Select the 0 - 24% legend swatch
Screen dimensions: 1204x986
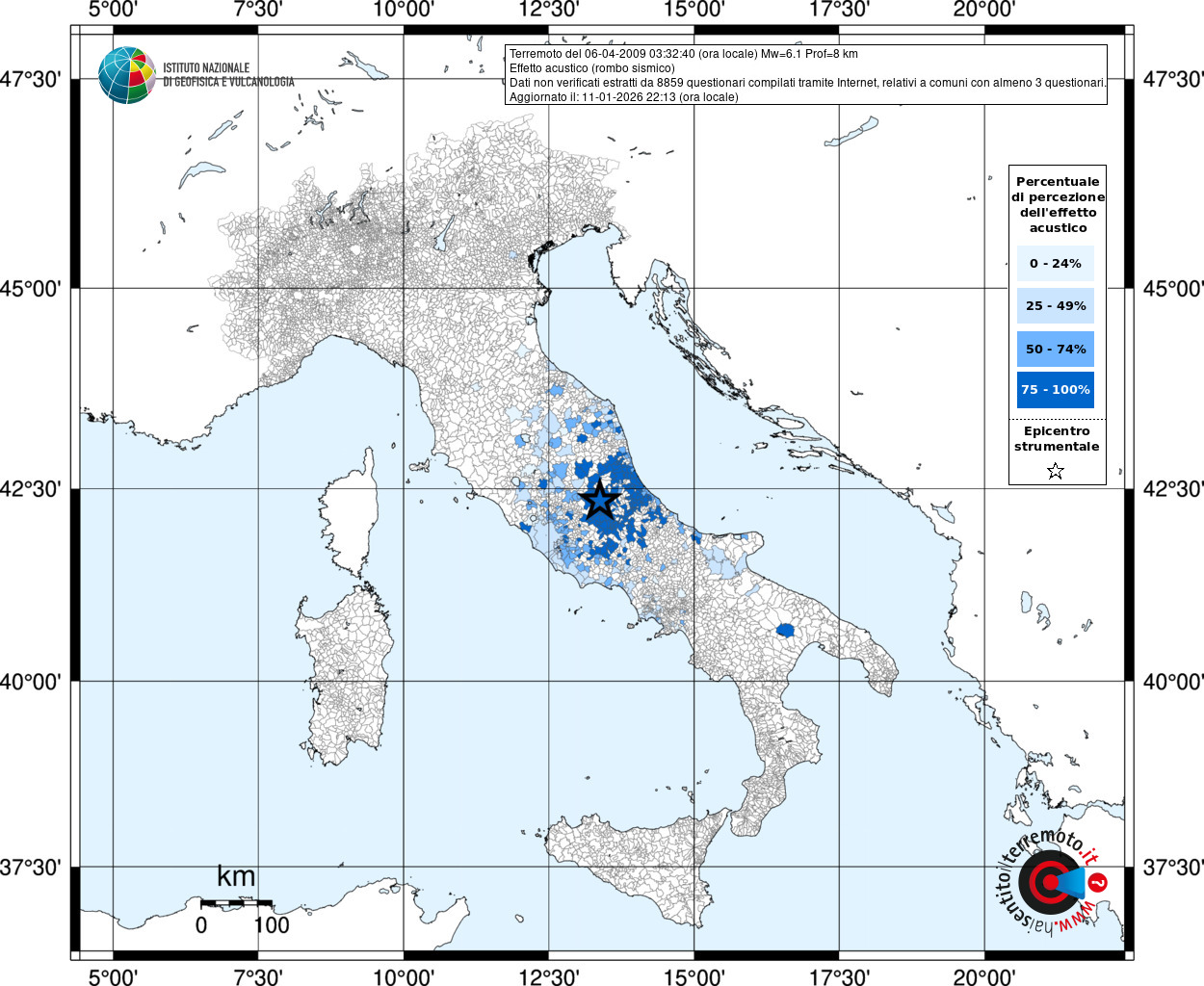[1056, 264]
